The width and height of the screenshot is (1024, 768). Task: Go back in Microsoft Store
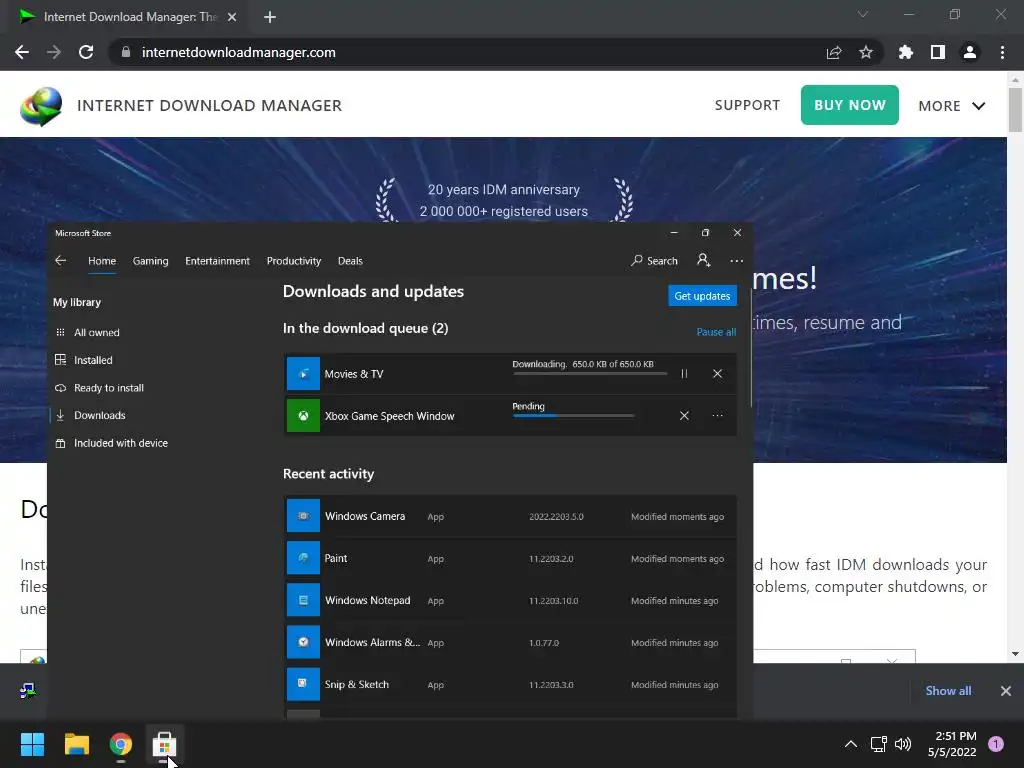pos(61,261)
